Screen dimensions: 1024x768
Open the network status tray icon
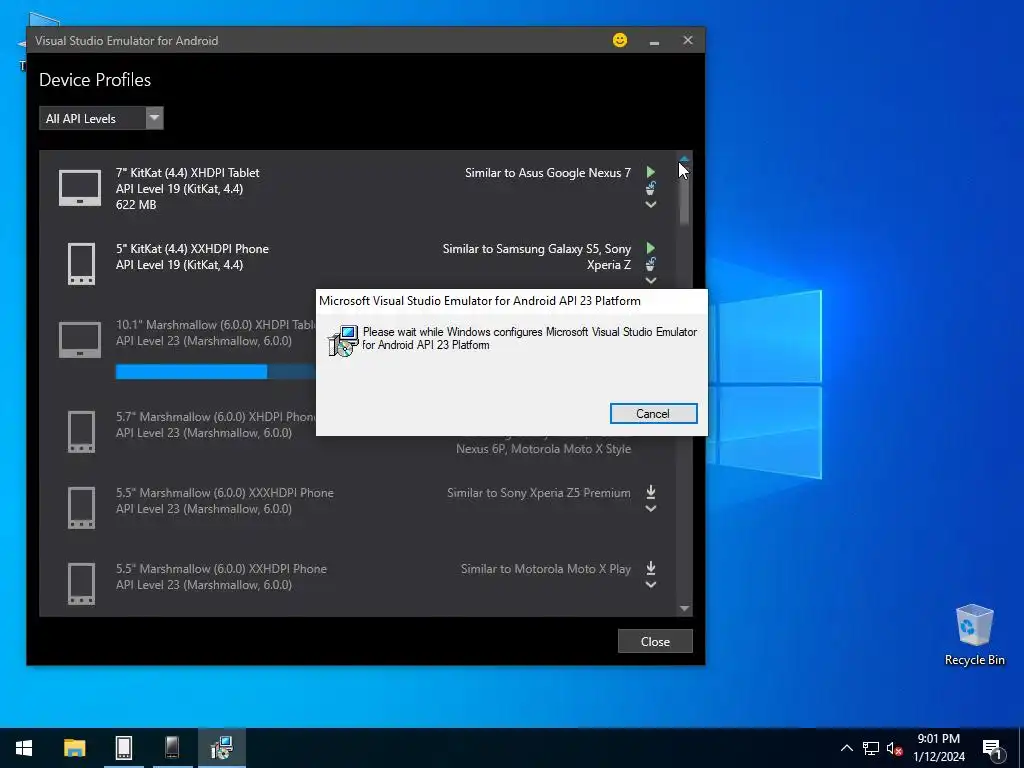coord(871,748)
